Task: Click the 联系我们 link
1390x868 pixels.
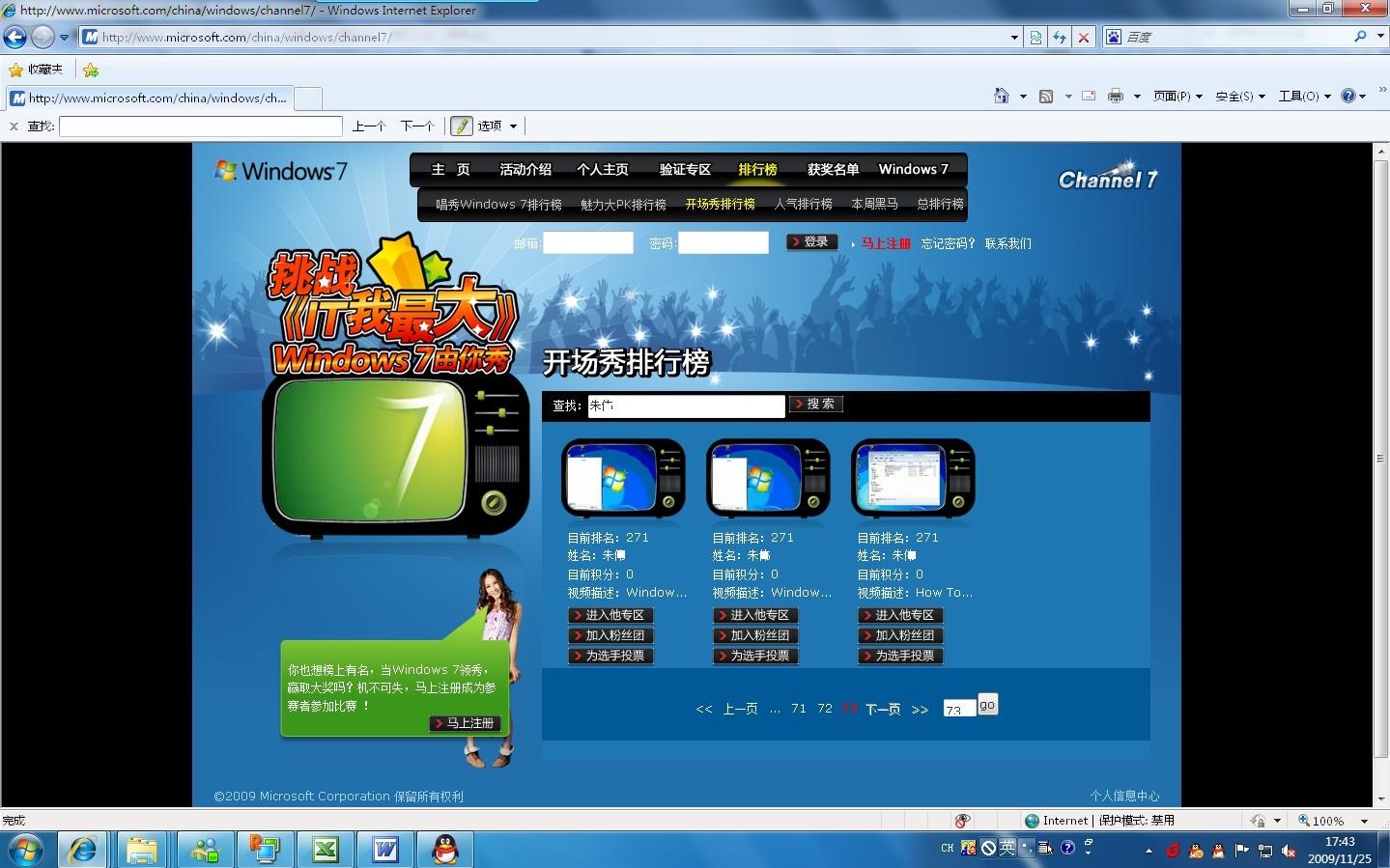Action: click(1008, 244)
